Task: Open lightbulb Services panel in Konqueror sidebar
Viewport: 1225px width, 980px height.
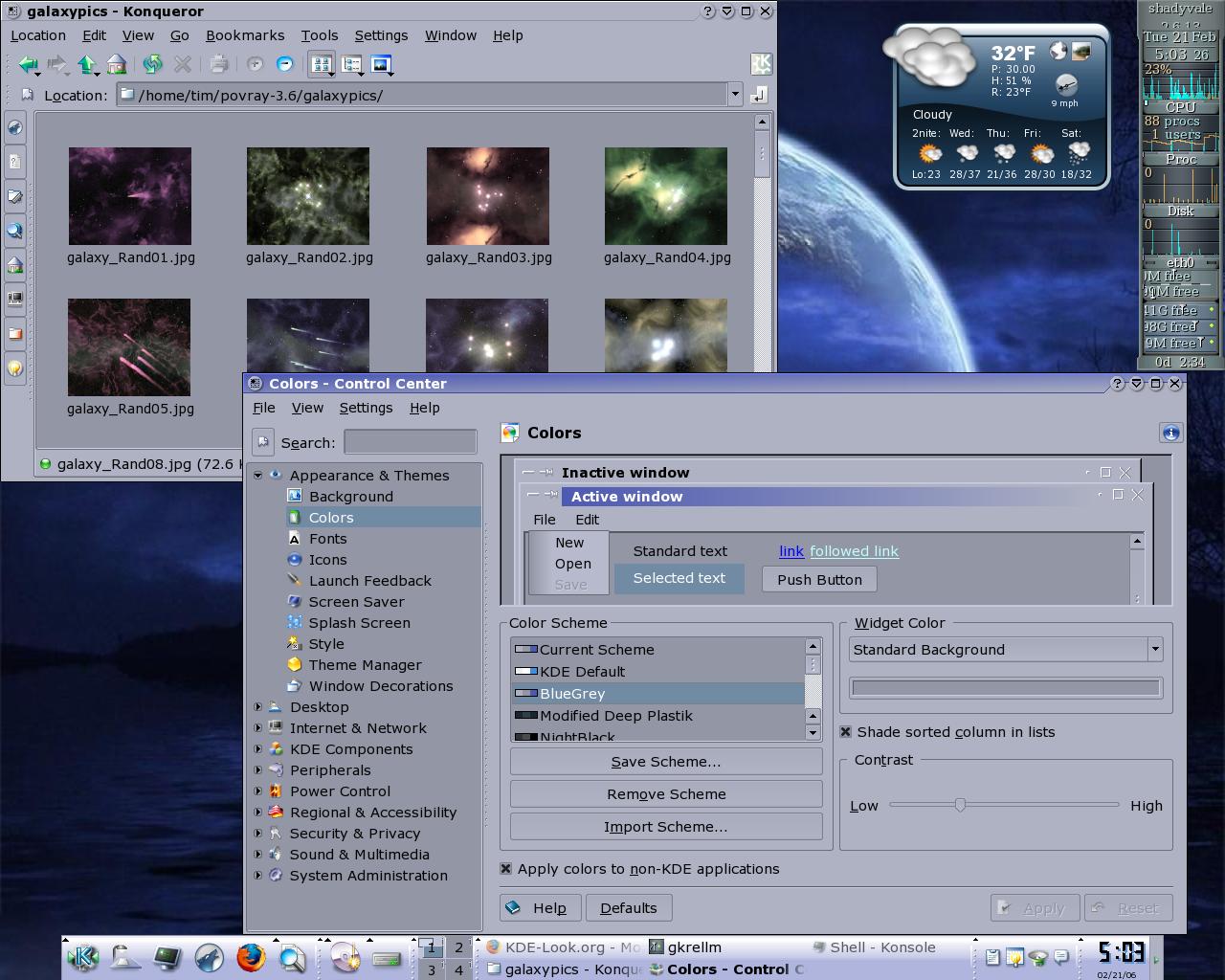Action: click(x=15, y=368)
